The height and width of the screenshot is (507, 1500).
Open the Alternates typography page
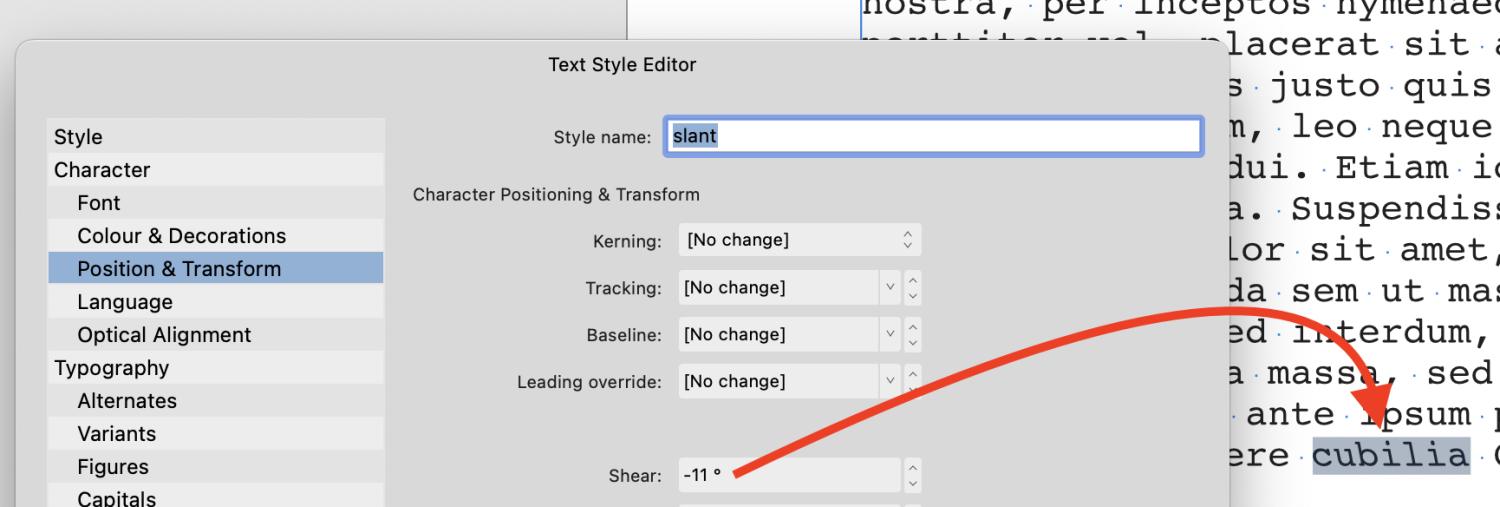click(x=127, y=401)
